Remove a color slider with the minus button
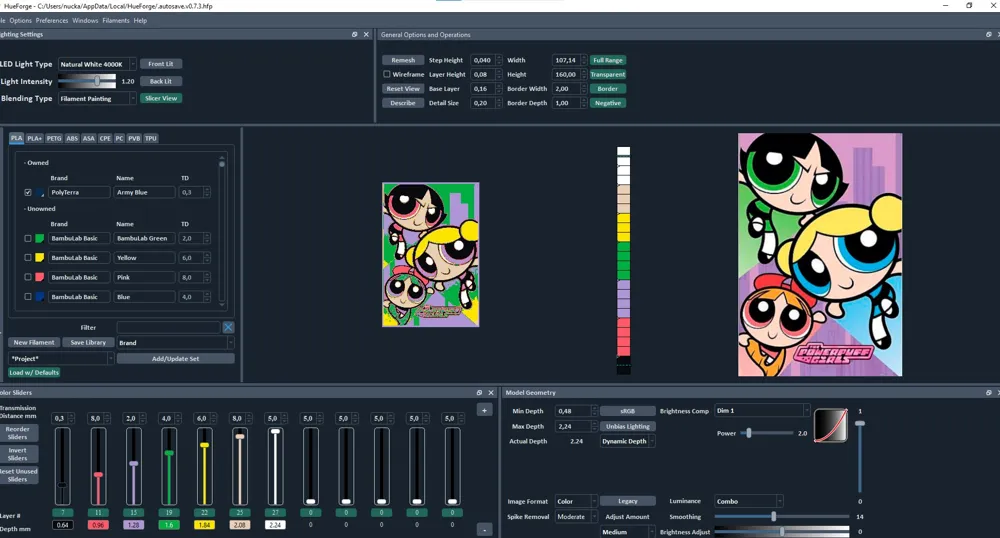1000x538 pixels. (484, 530)
